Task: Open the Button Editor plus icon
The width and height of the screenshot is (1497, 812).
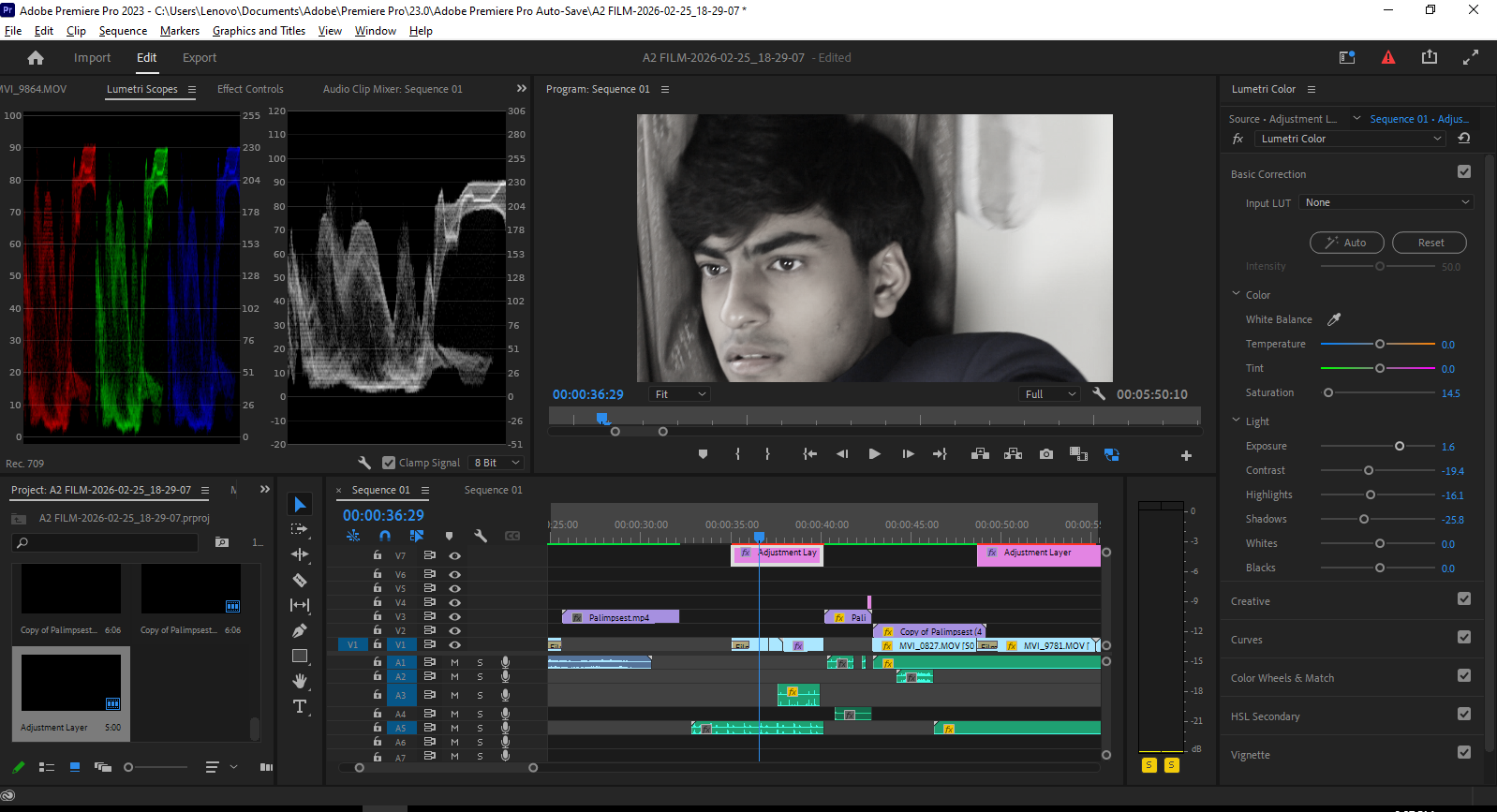Action: [1186, 455]
